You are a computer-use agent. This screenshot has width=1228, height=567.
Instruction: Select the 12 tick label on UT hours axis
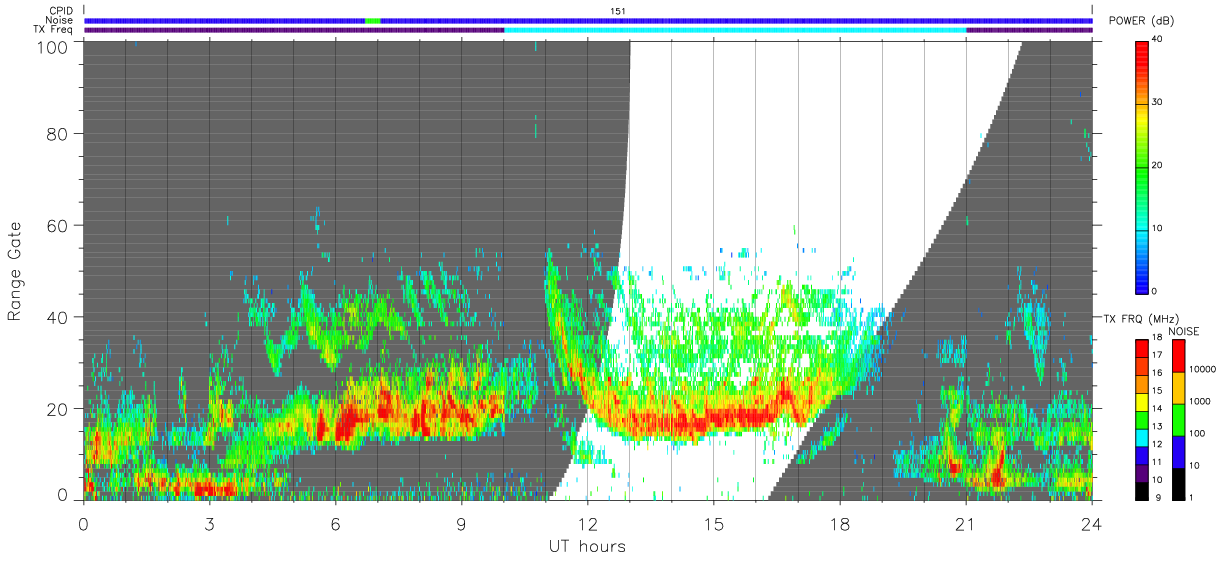pos(587,523)
